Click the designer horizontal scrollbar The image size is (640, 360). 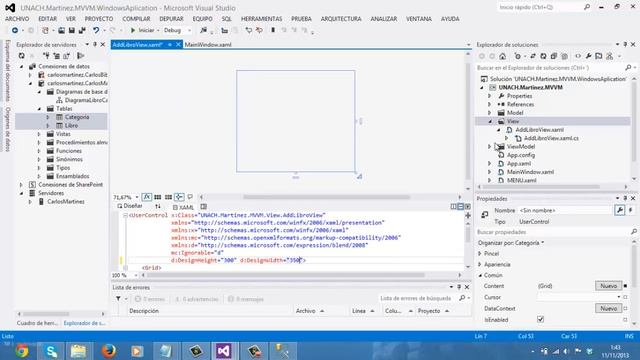tap(327, 197)
